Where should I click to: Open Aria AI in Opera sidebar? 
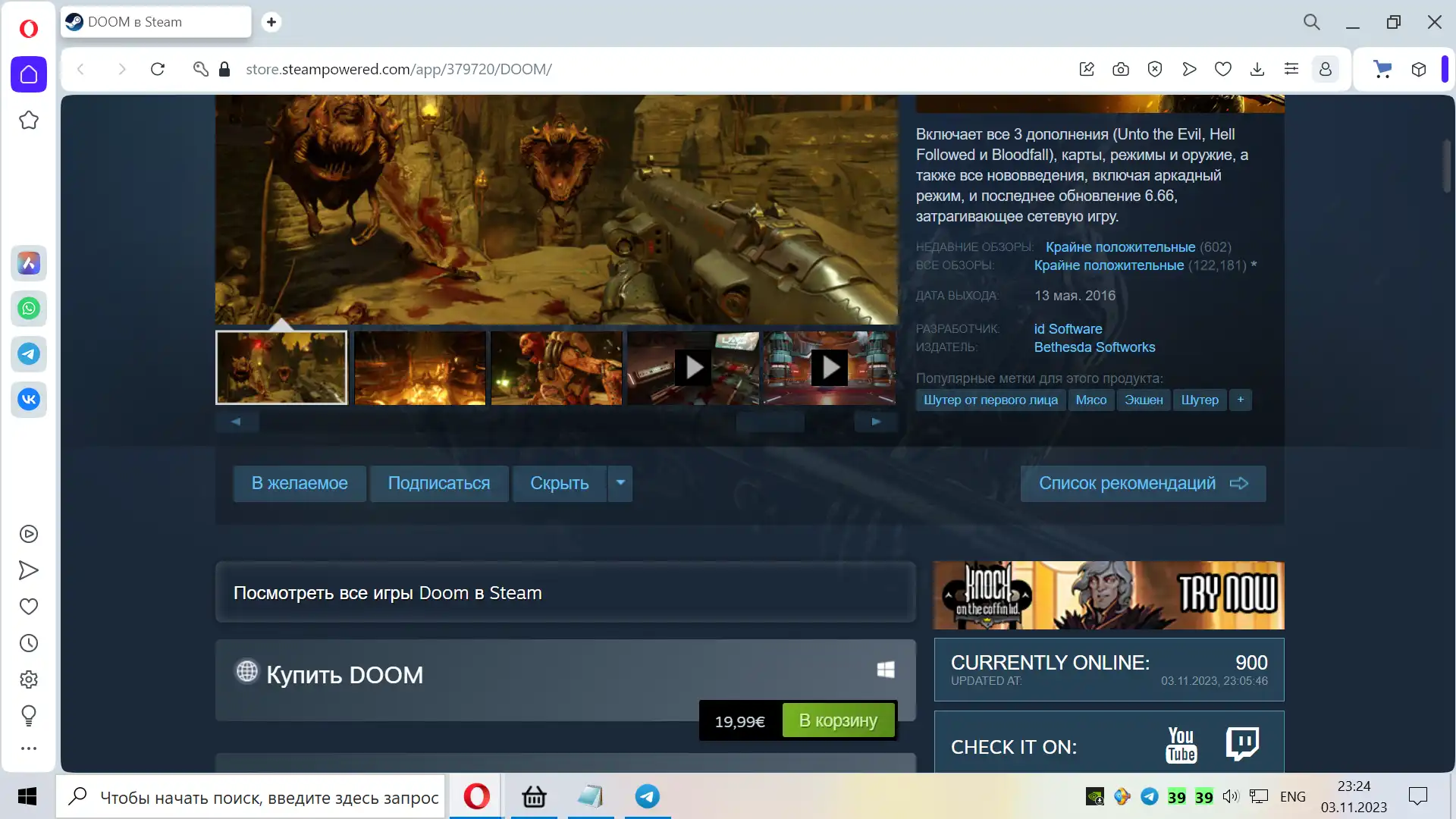point(29,263)
